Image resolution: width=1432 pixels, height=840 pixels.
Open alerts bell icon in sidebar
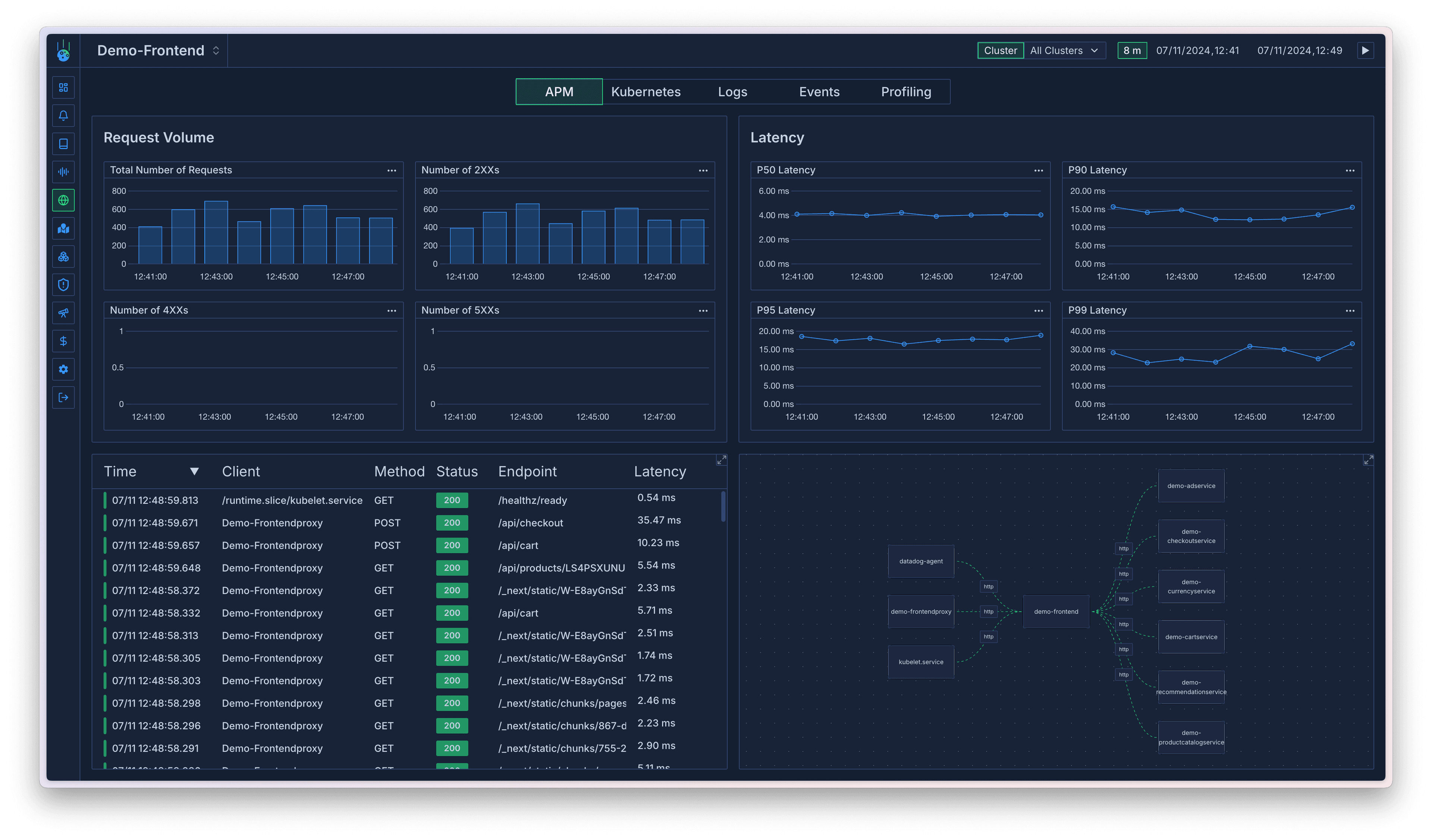pyautogui.click(x=63, y=116)
